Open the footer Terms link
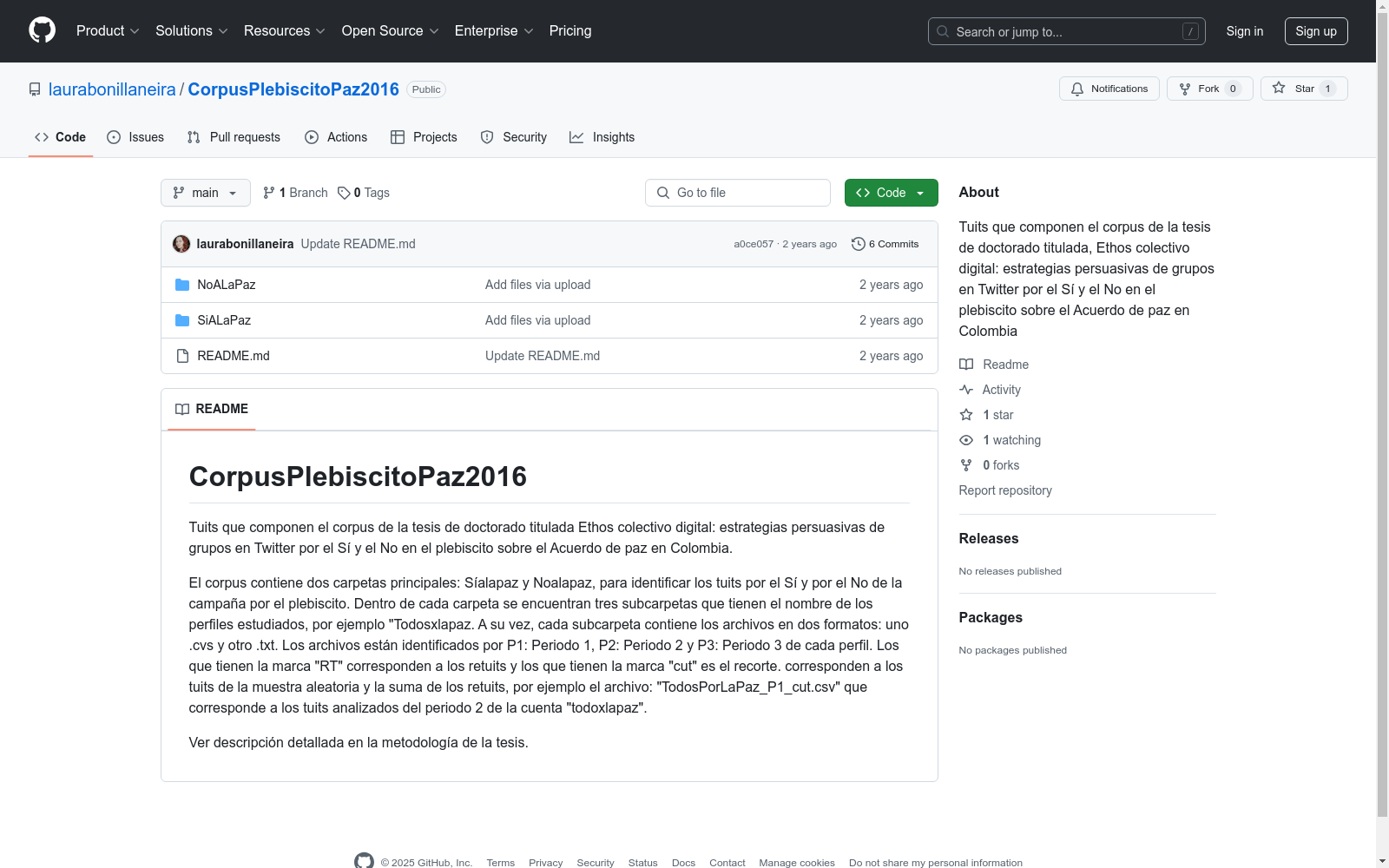This screenshot has height=868, width=1389. point(501,863)
